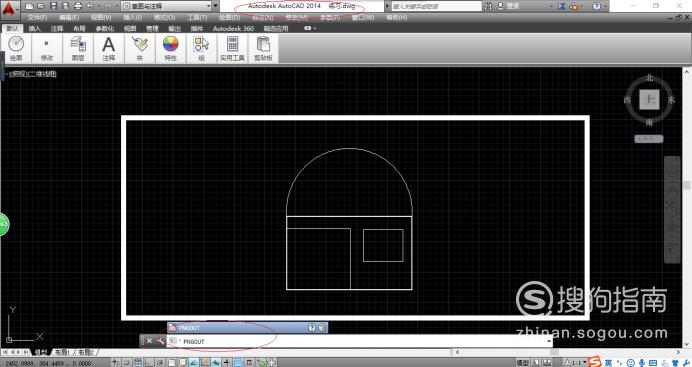Toggle the 模型 model space status button
The width and height of the screenshot is (692, 367).
point(522,363)
